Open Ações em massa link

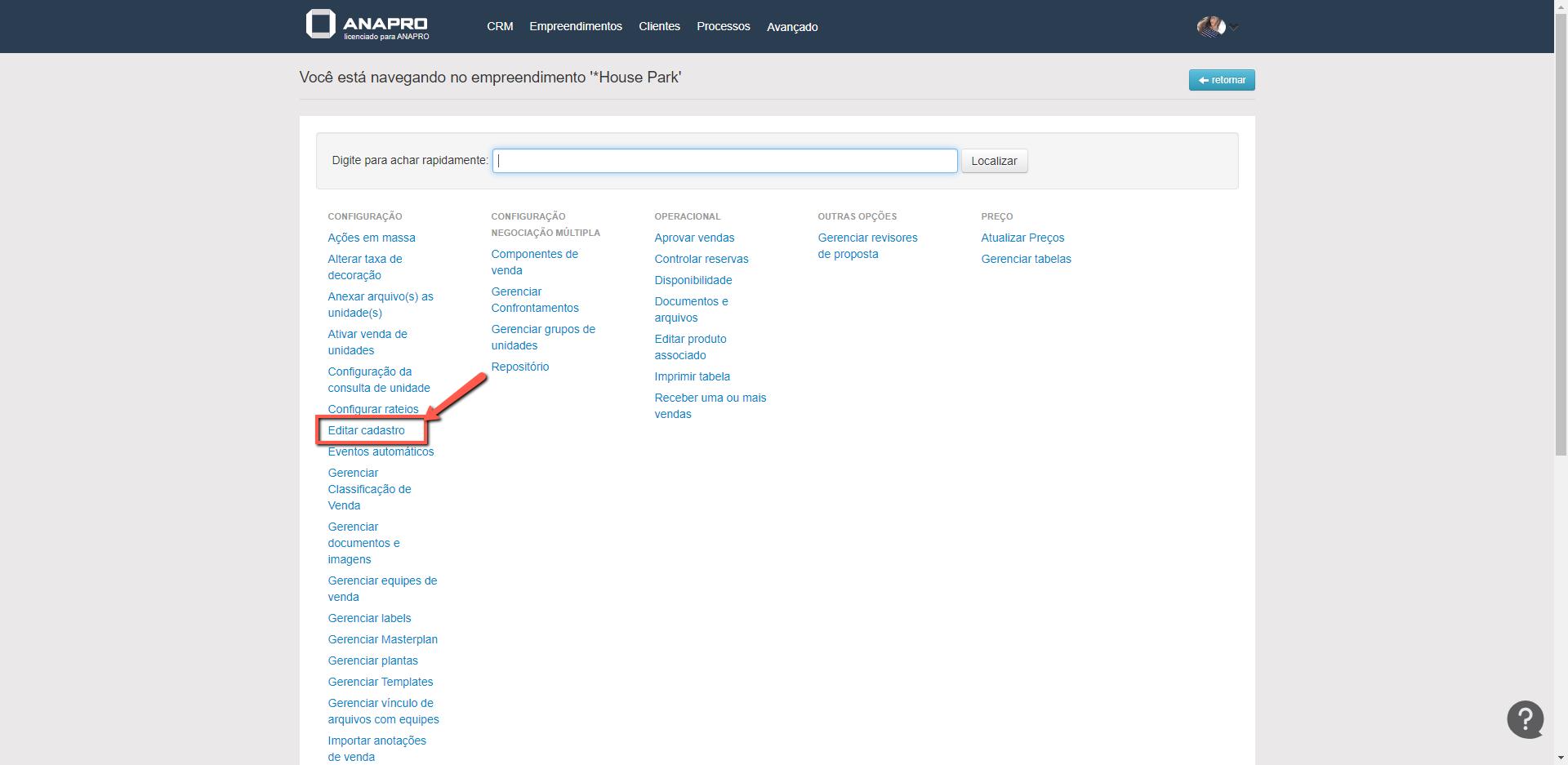click(372, 238)
